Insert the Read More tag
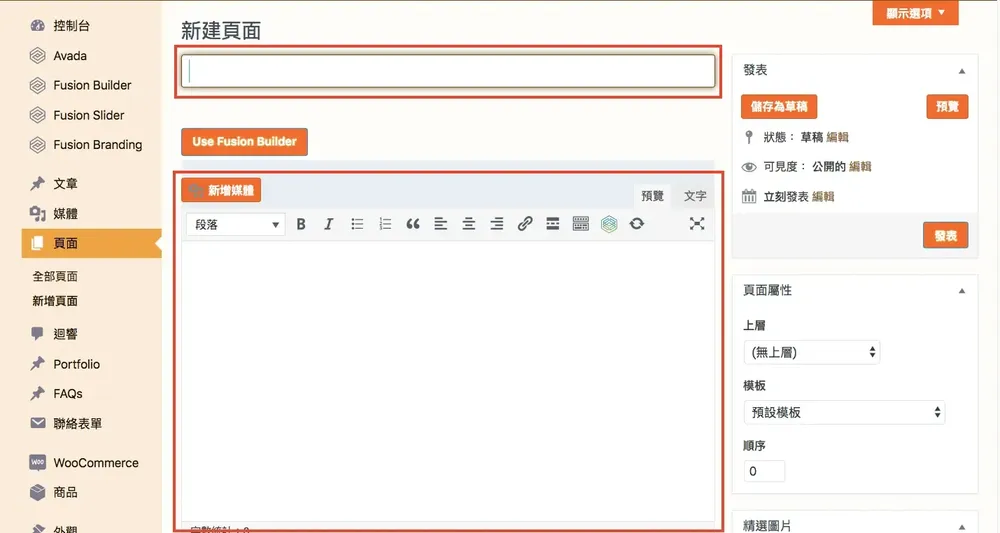The height and width of the screenshot is (533, 1000). [553, 224]
